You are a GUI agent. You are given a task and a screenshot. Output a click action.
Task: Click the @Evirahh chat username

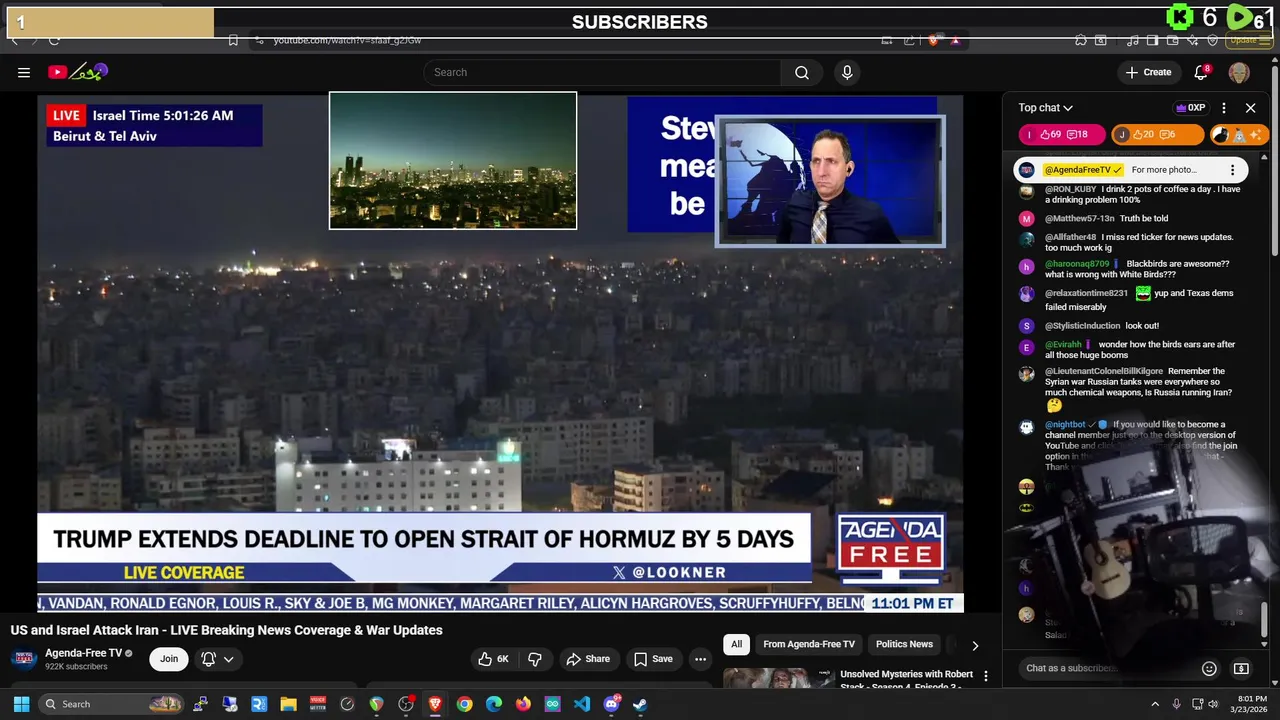pyautogui.click(x=1063, y=344)
